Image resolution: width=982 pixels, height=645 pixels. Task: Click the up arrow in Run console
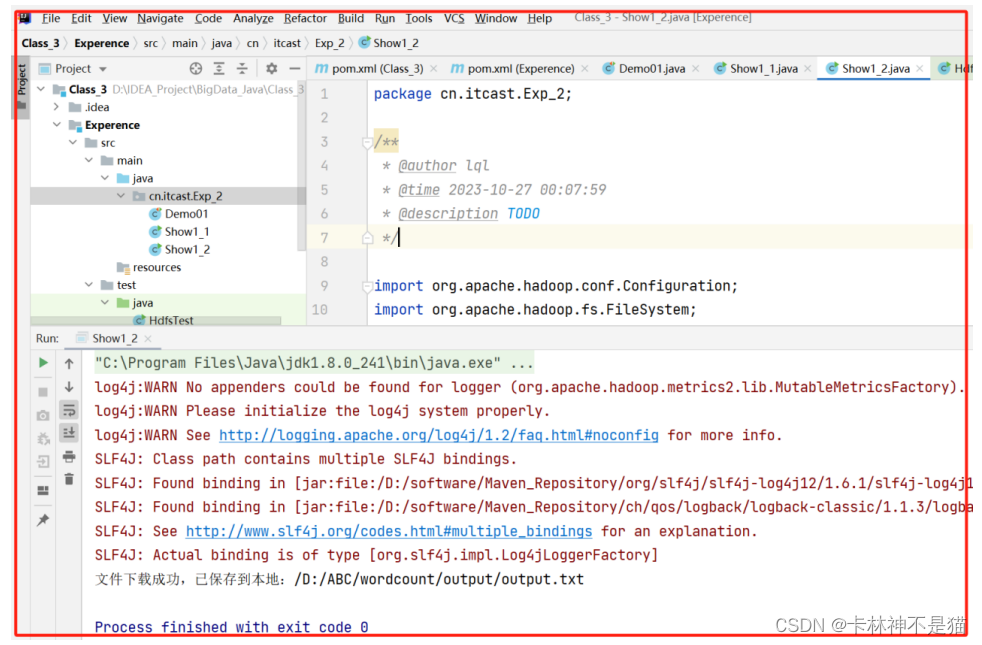pyautogui.click(x=69, y=363)
